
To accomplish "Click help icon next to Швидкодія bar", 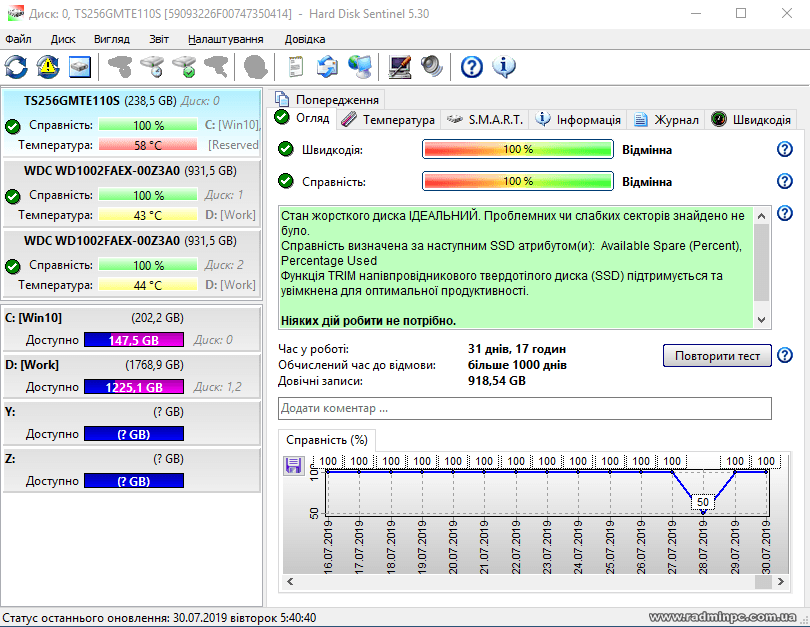I will click(785, 149).
